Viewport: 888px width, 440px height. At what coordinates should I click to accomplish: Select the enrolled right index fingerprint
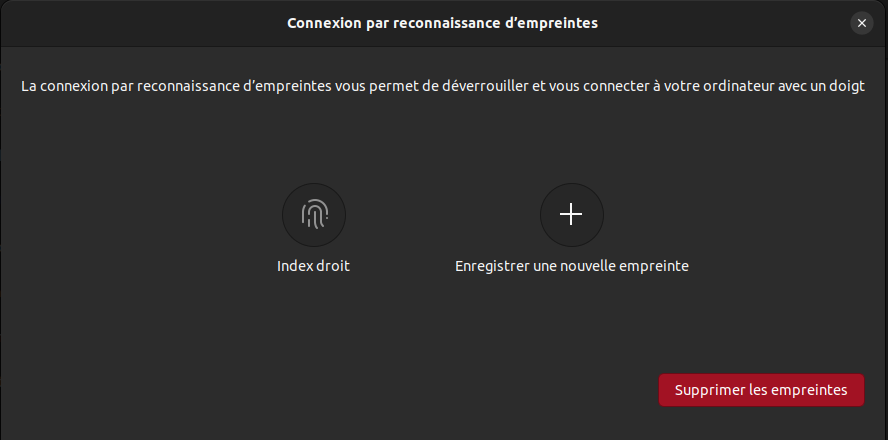(314, 214)
